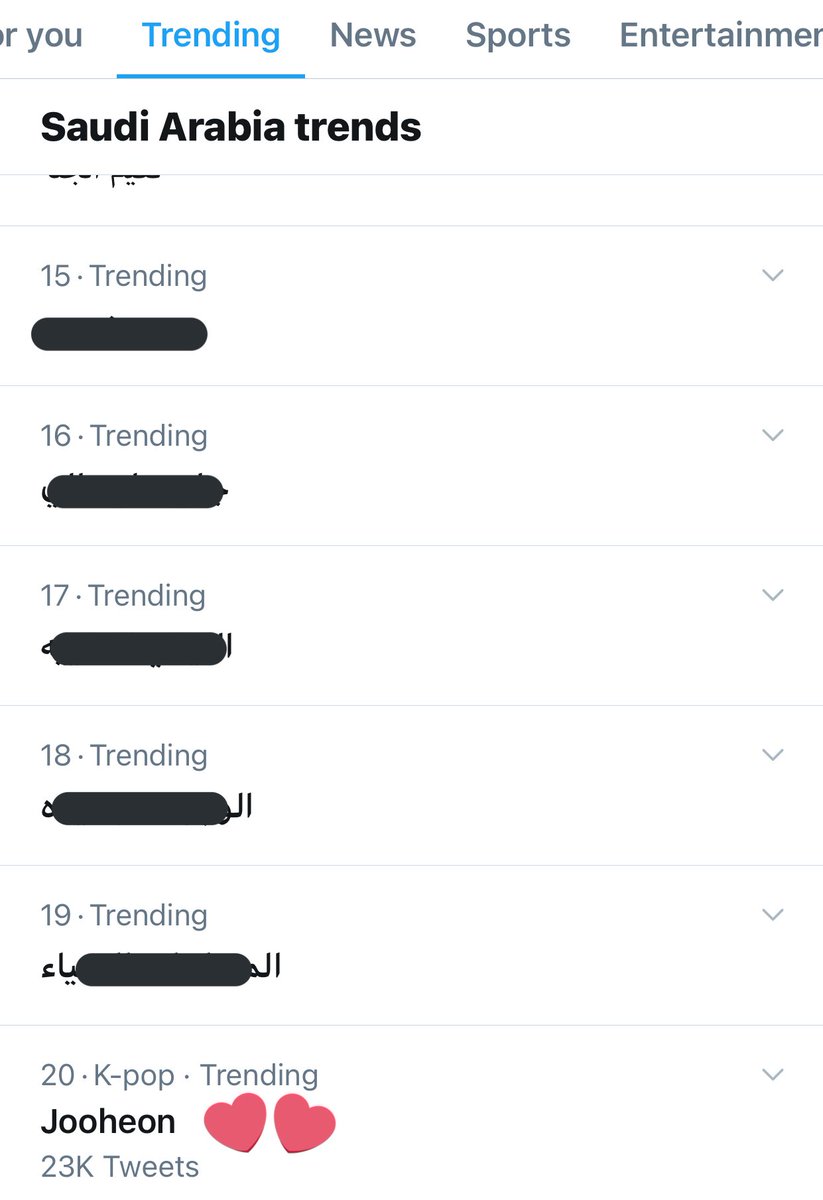Viewport: 823px width, 1200px height.
Task: Open chevron menu for Jooheon trend
Action: [x=772, y=1075]
